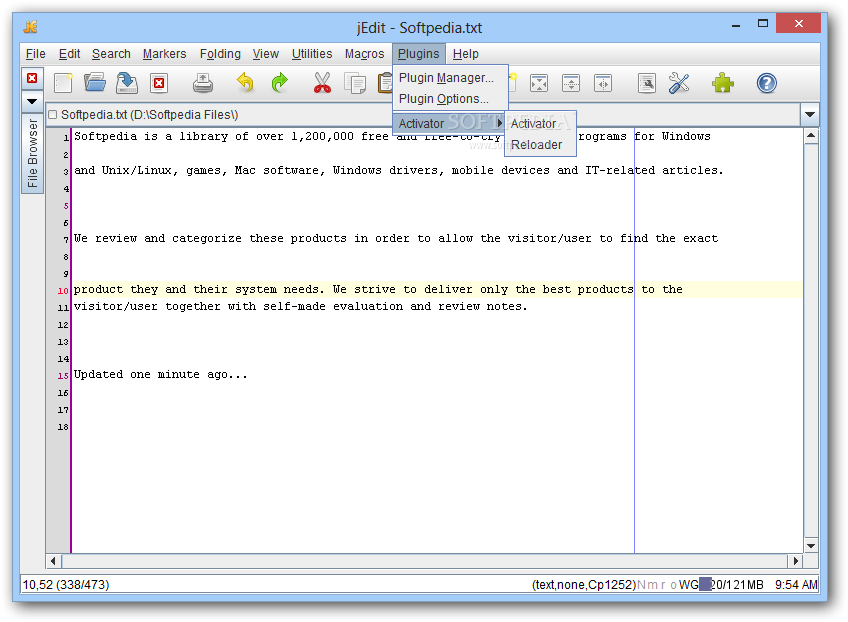848x622 pixels.
Task: Copy selection with the copy icon
Action: (x=355, y=83)
